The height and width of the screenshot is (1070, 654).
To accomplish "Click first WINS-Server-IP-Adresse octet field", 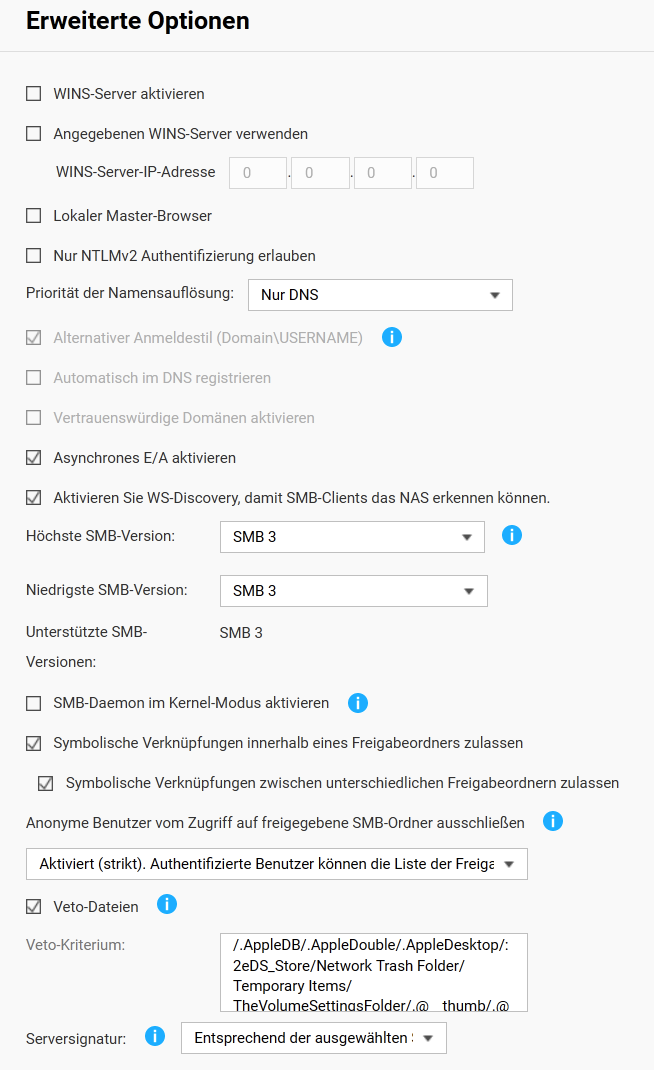I will point(258,173).
